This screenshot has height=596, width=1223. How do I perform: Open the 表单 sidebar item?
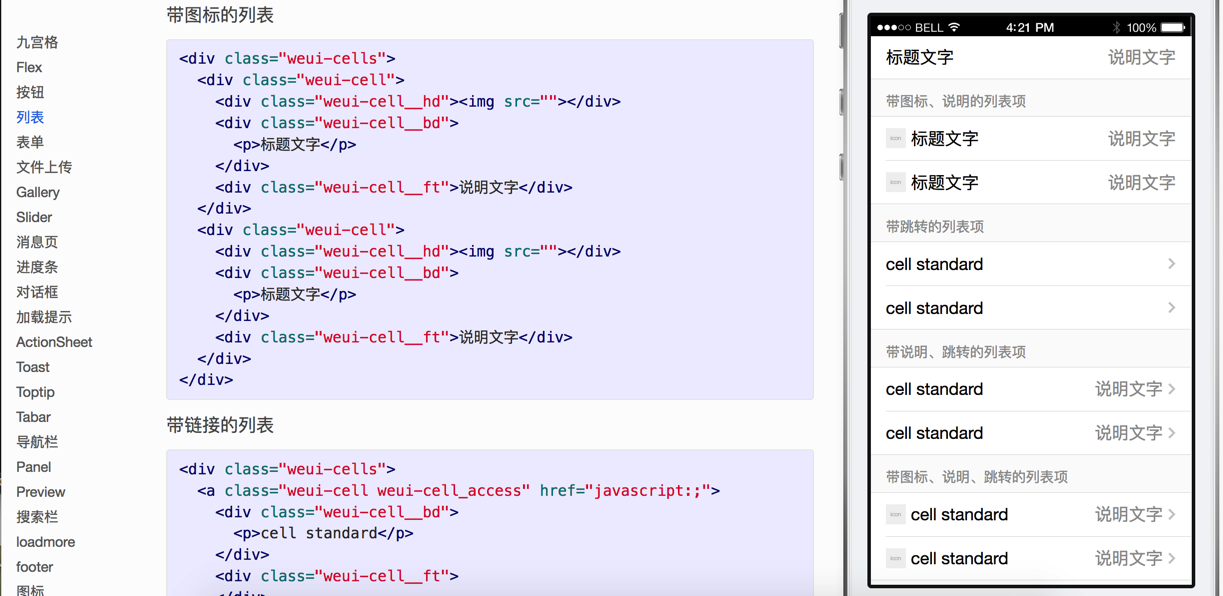click(30, 142)
